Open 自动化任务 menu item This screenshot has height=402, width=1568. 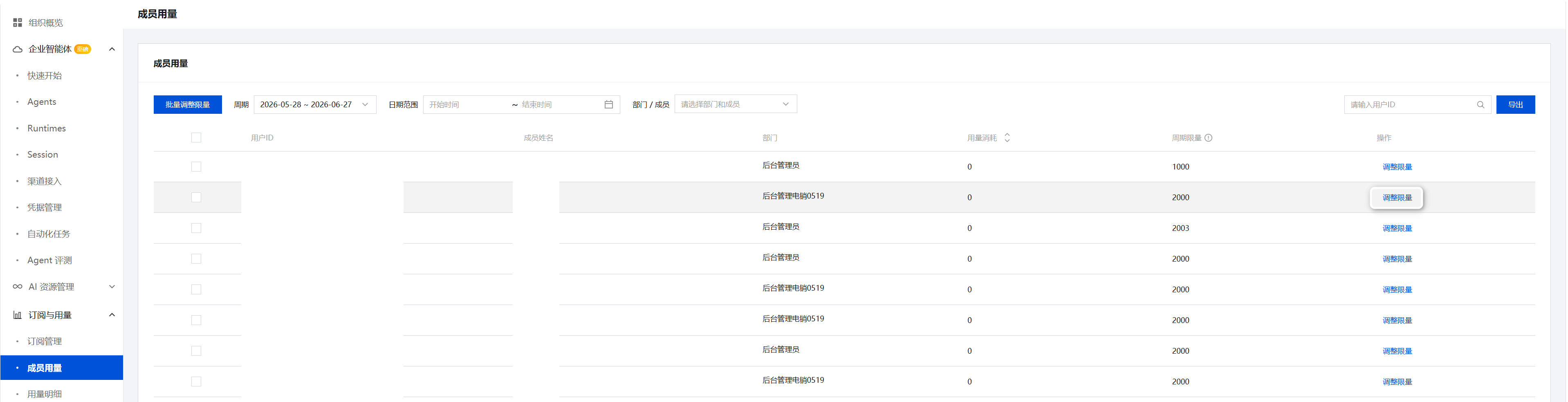(x=49, y=234)
